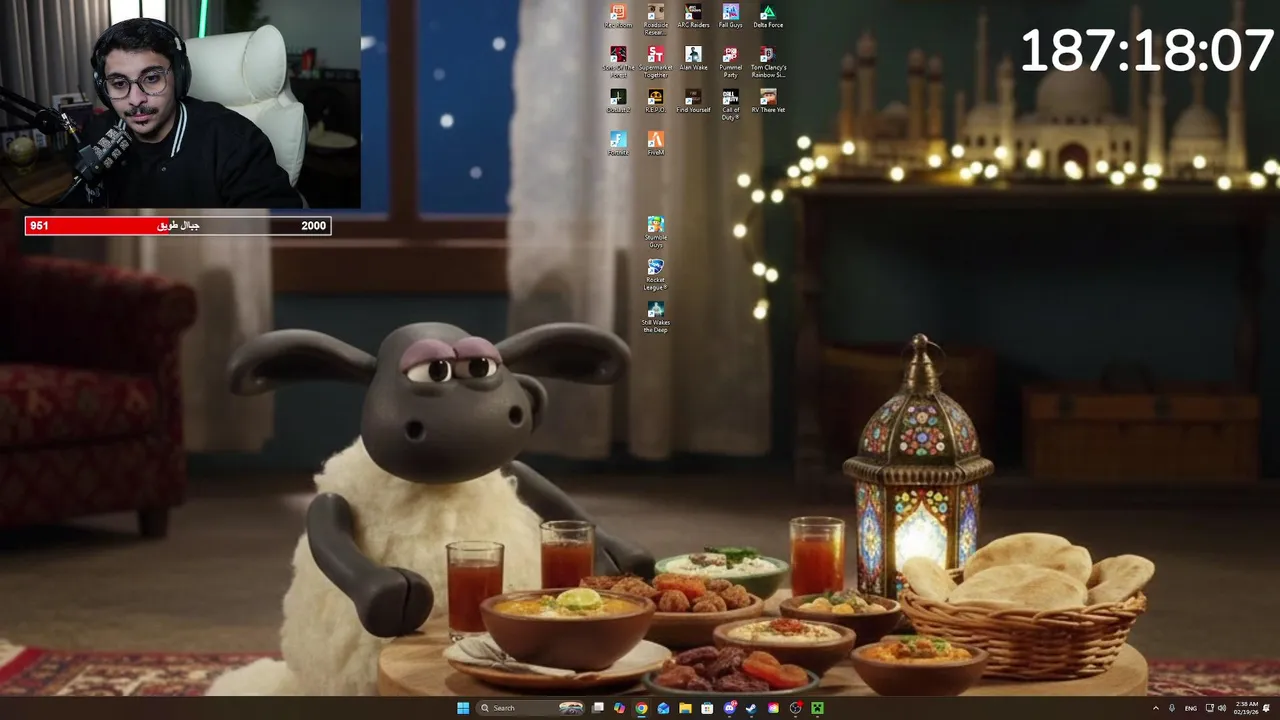Click the Find Yourself desktop shortcut
1280x720 pixels.
693,101
